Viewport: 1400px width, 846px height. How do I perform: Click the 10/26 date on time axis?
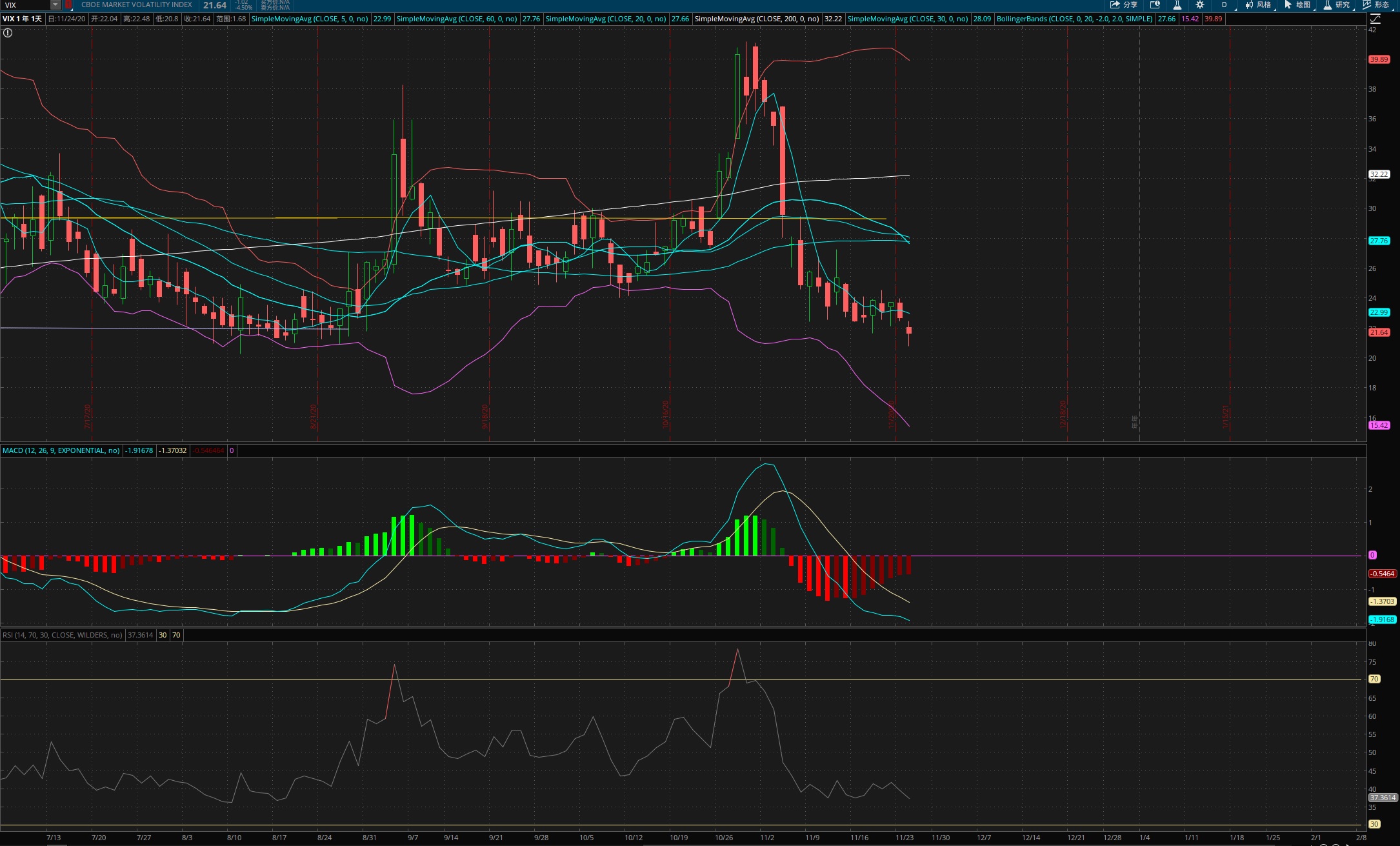pyautogui.click(x=724, y=838)
